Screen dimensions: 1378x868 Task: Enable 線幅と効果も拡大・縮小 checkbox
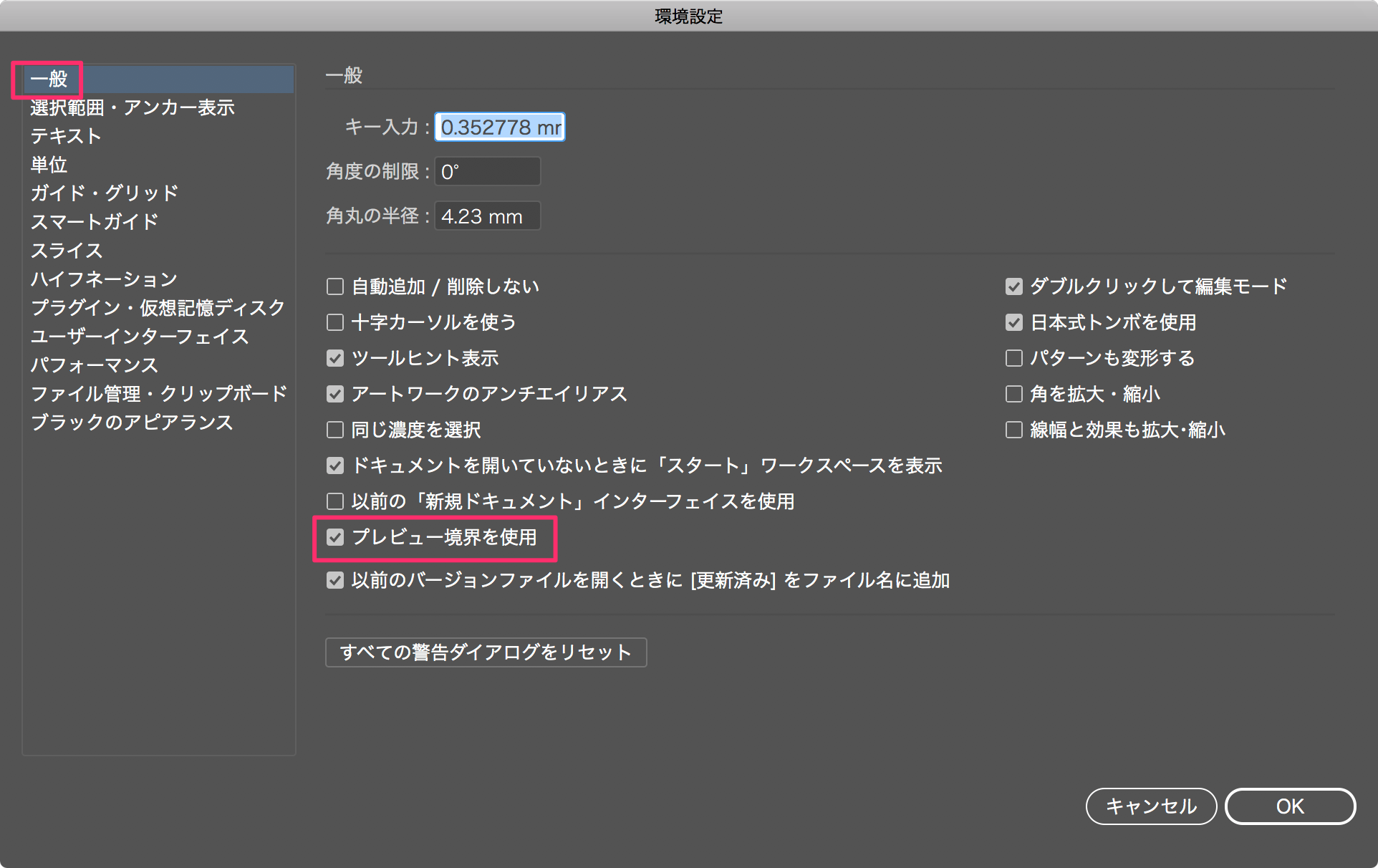1014,430
